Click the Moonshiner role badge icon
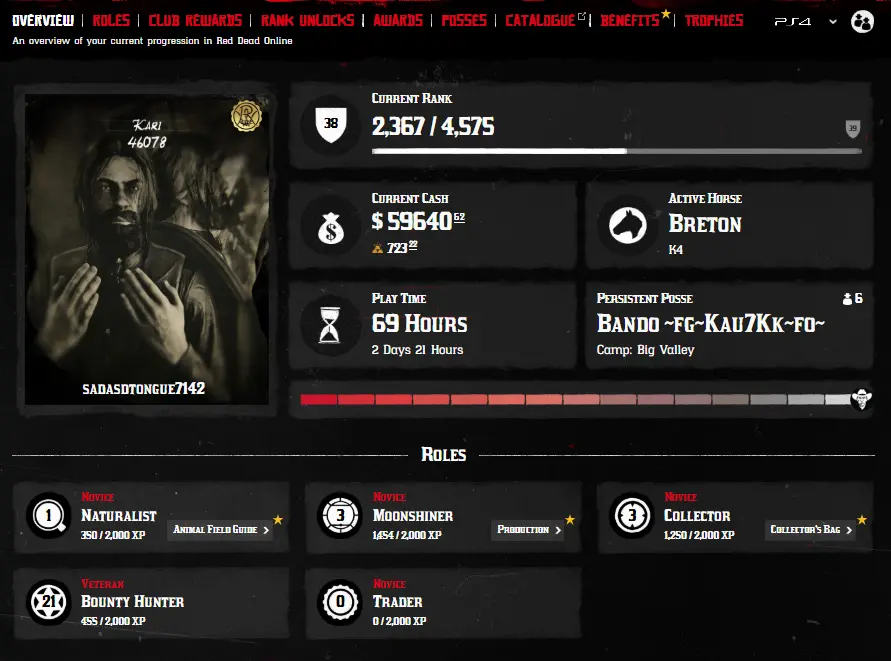 [x=340, y=516]
